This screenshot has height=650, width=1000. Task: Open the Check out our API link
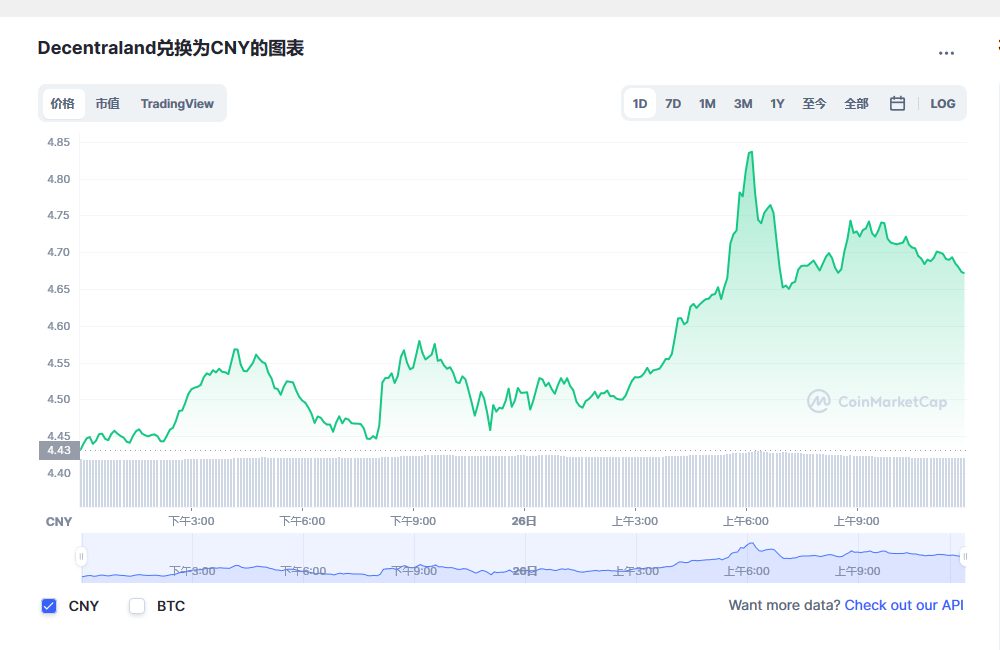click(x=904, y=605)
